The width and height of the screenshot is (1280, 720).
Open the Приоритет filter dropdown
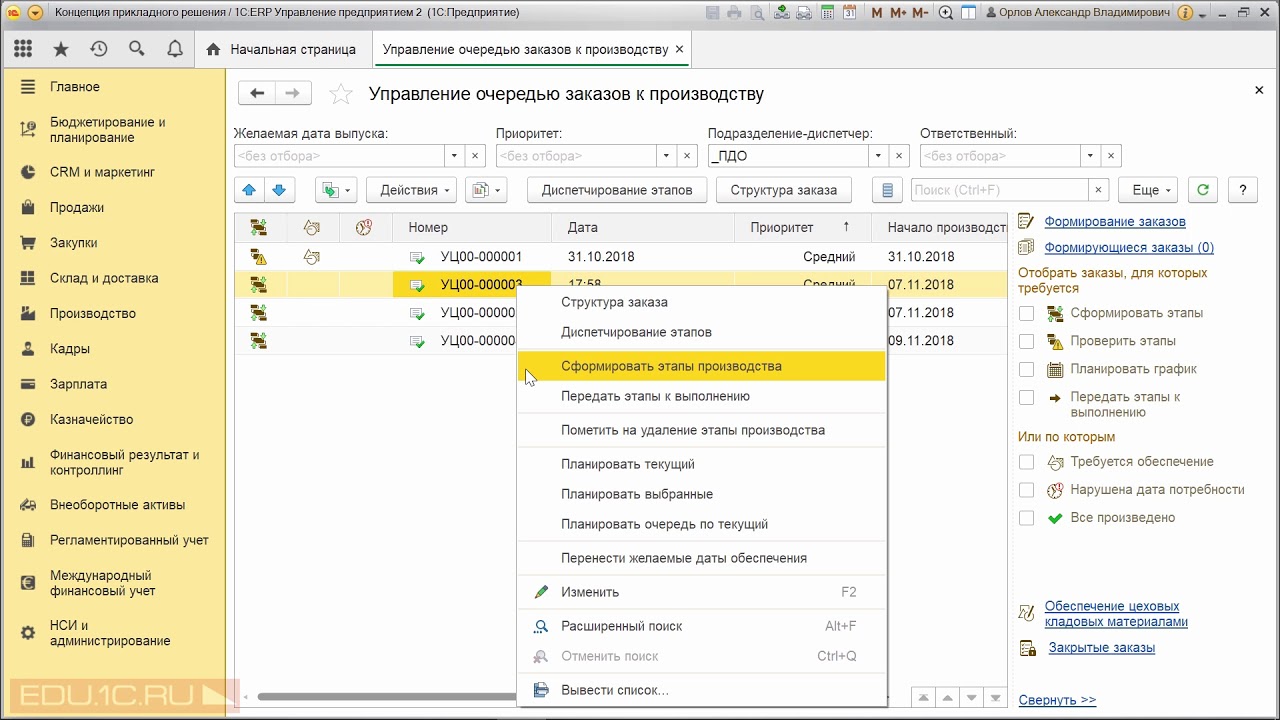665,156
